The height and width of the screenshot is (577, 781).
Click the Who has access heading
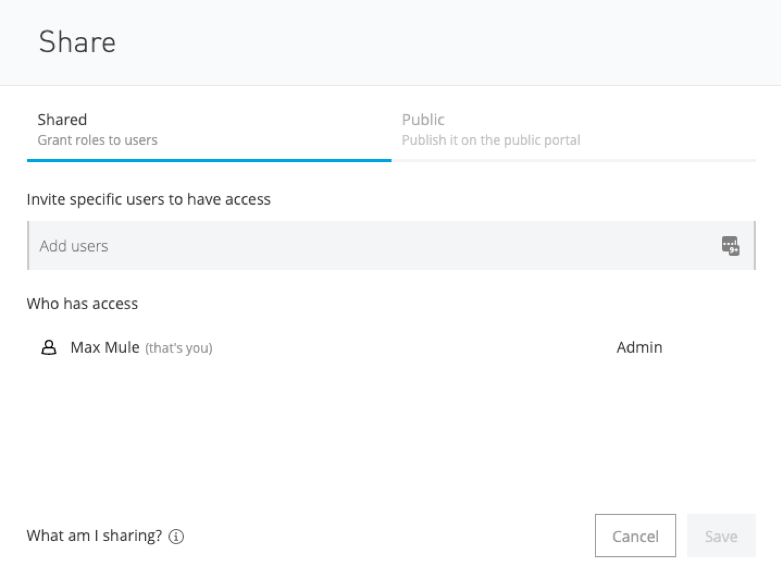pyautogui.click(x=82, y=303)
